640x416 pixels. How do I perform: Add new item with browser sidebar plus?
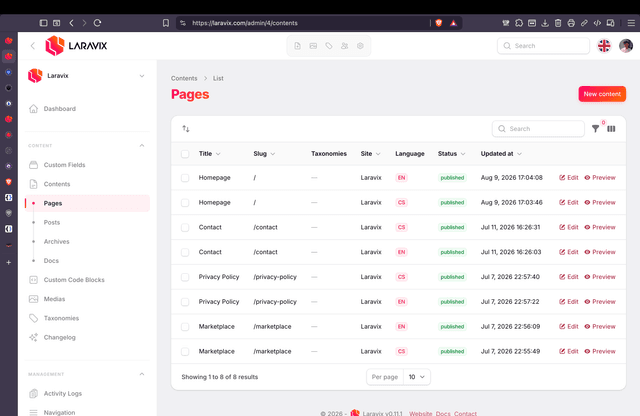[x=9, y=263]
